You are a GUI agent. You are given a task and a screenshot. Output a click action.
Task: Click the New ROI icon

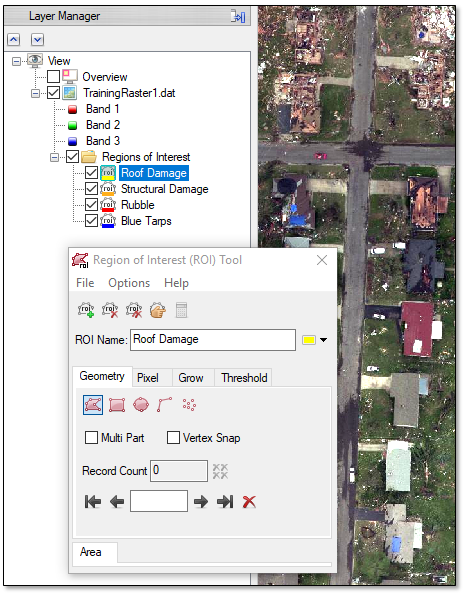pos(86,310)
